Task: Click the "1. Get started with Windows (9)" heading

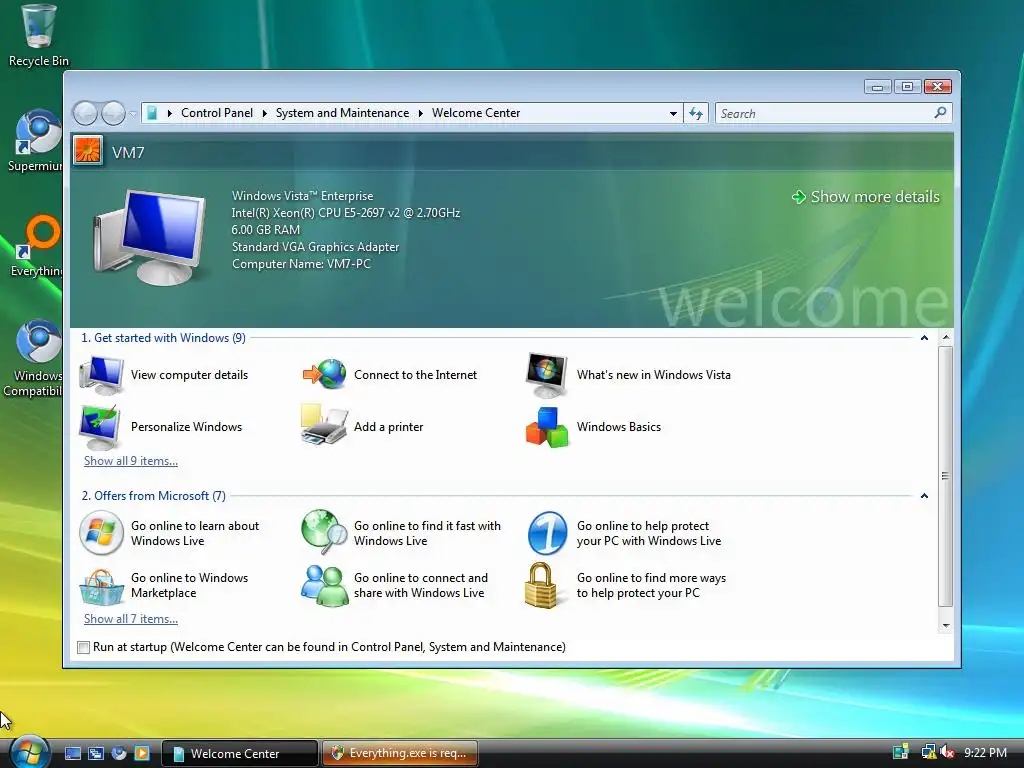Action: click(x=163, y=338)
